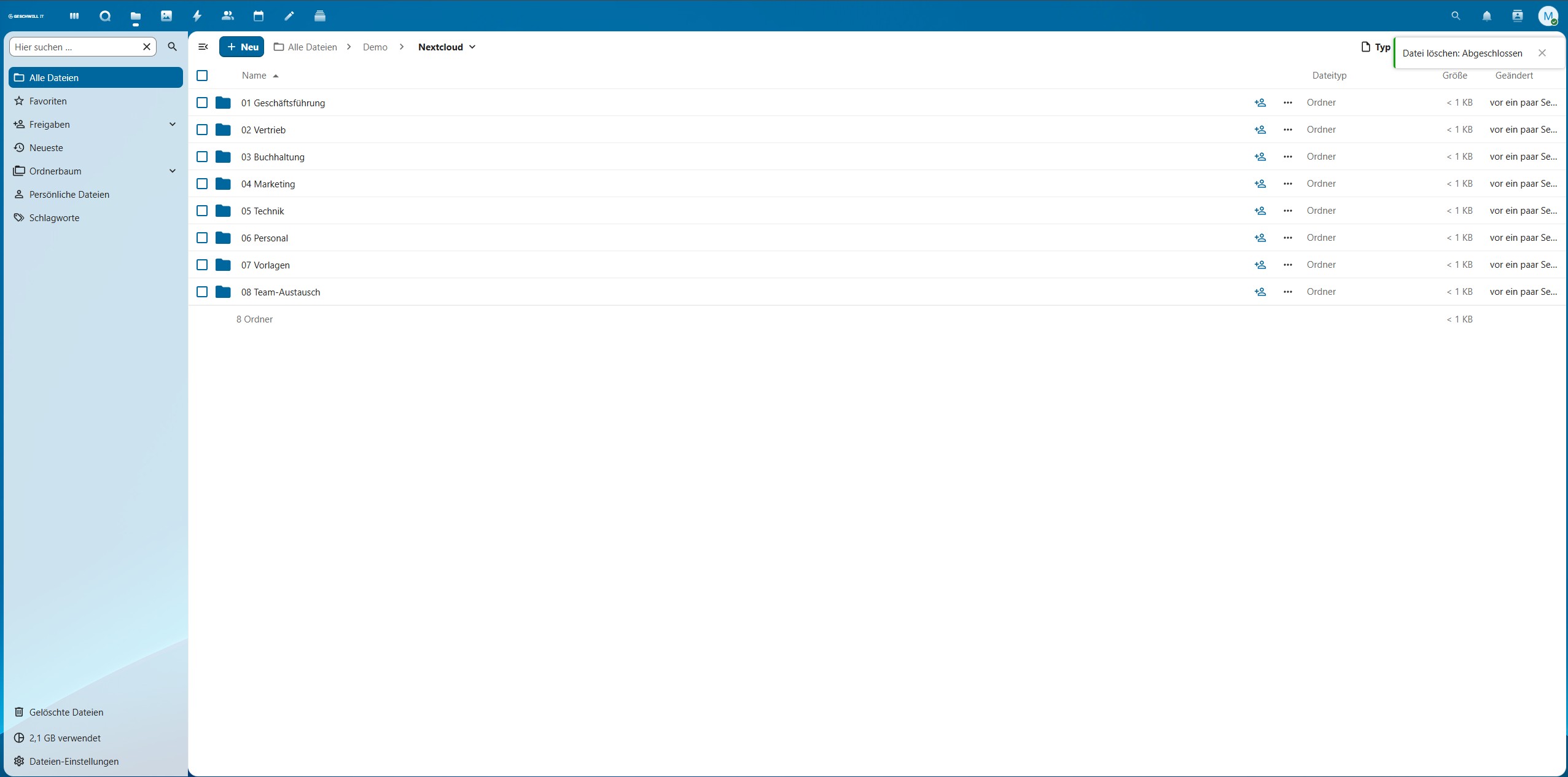Go to Alle Dateien breadcrumb
The width and height of the screenshot is (1568, 777).
click(x=305, y=47)
